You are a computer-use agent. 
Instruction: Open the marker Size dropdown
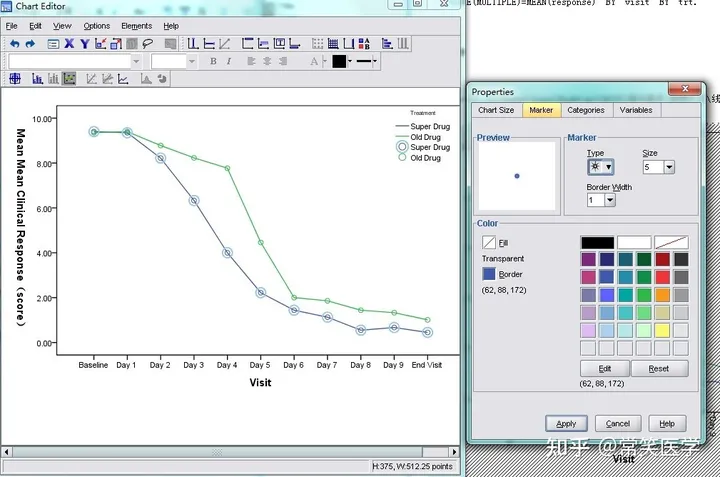(x=669, y=167)
